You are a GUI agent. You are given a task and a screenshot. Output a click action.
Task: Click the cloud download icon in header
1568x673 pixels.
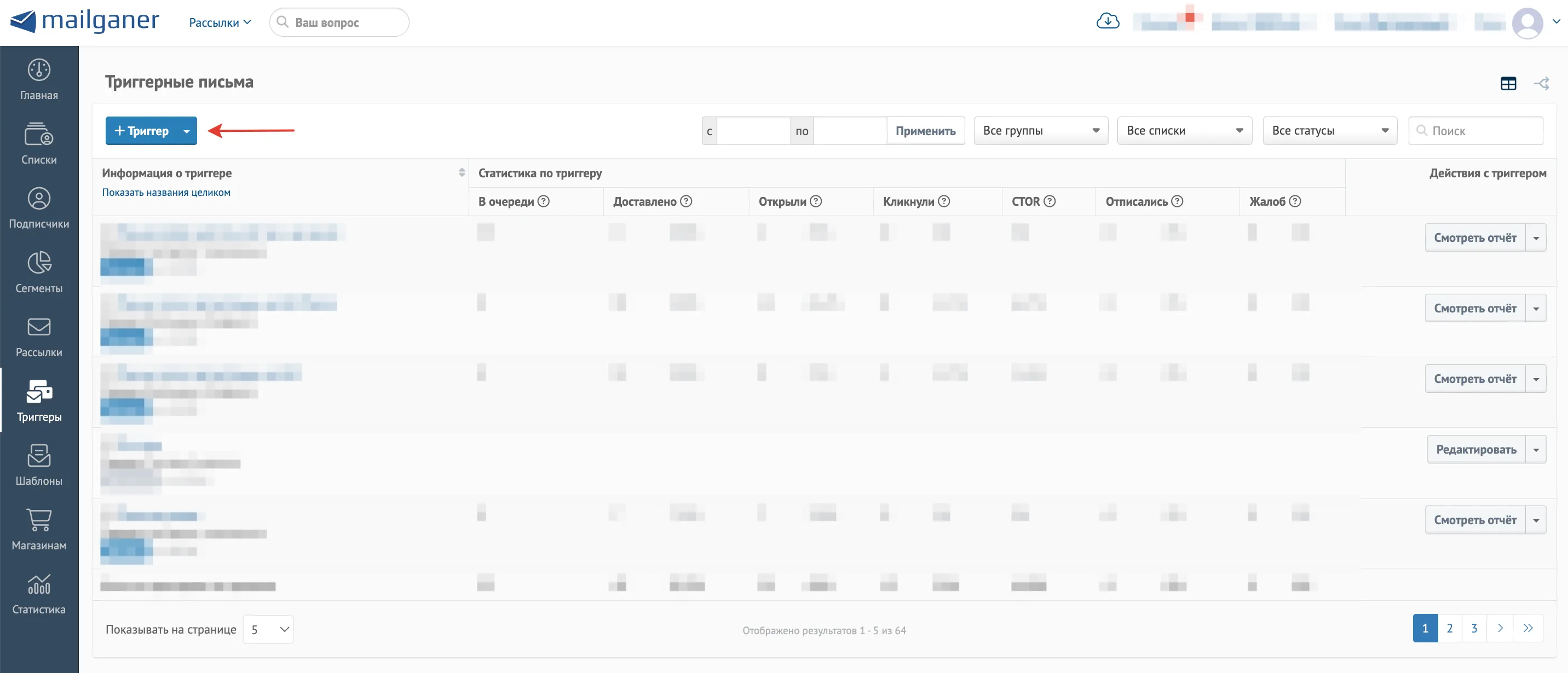tap(1108, 21)
